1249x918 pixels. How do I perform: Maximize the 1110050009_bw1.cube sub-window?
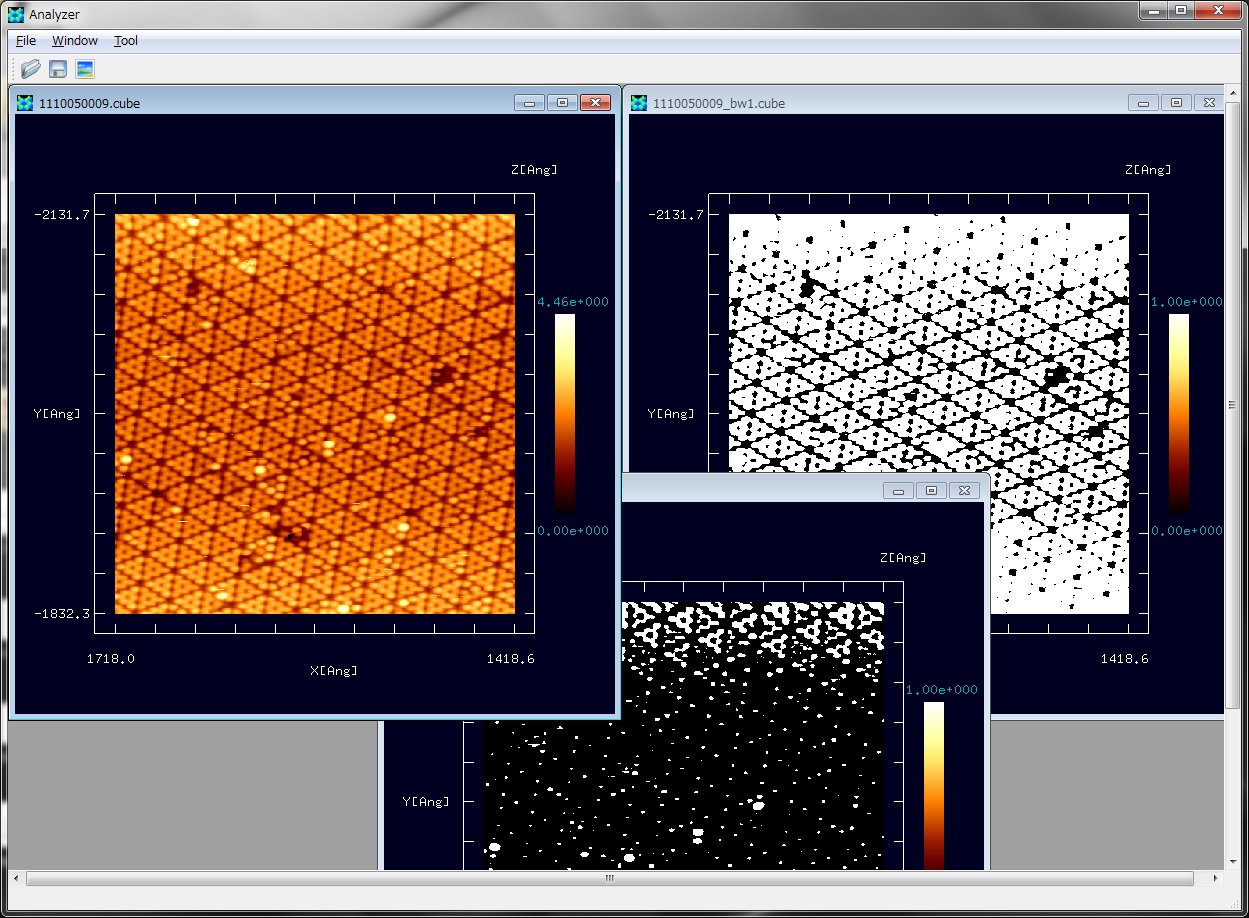click(x=1176, y=102)
